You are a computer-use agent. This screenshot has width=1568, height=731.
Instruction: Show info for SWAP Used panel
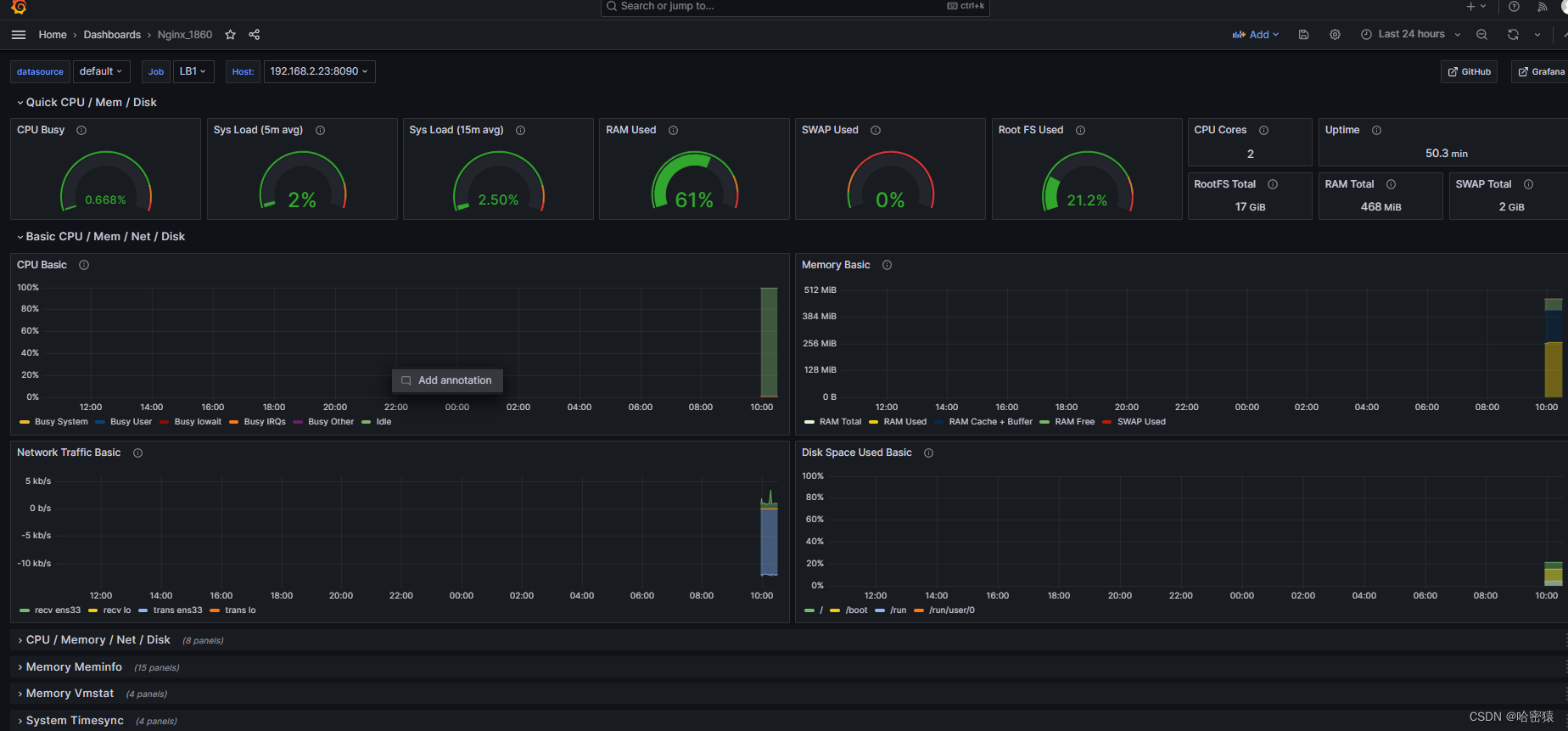(876, 130)
